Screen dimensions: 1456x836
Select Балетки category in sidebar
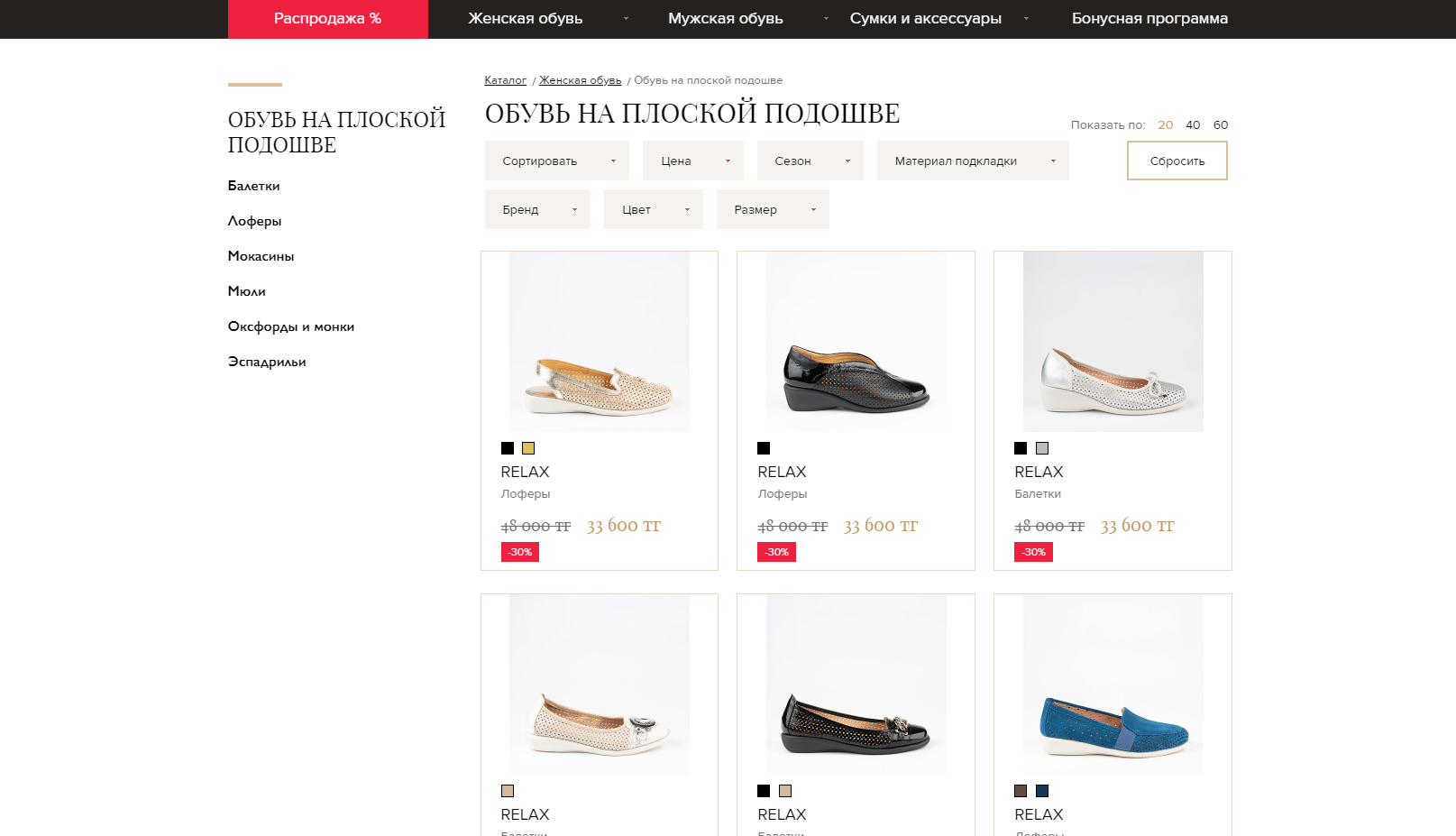click(254, 186)
